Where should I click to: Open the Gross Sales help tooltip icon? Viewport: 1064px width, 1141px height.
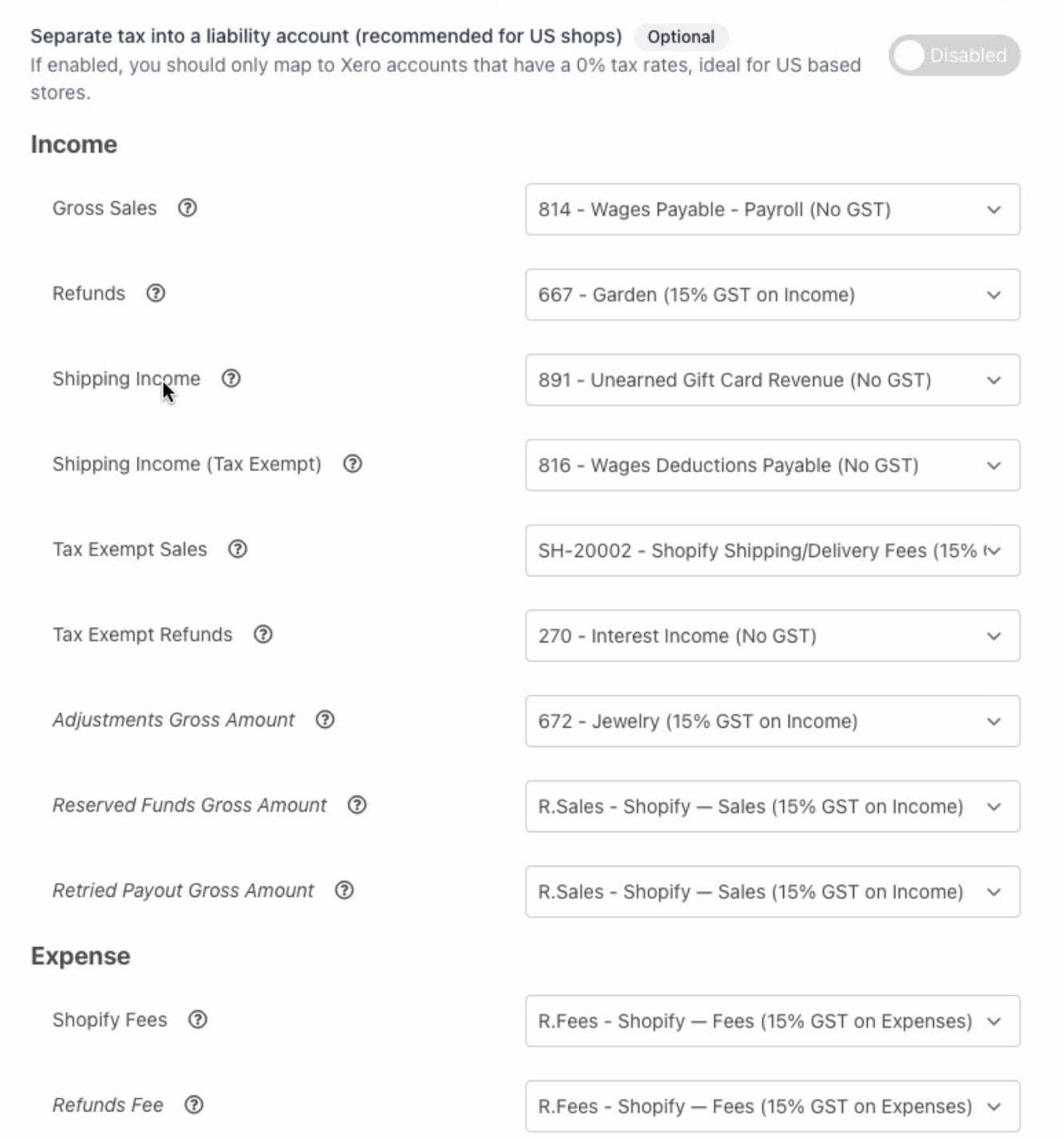coord(187,209)
